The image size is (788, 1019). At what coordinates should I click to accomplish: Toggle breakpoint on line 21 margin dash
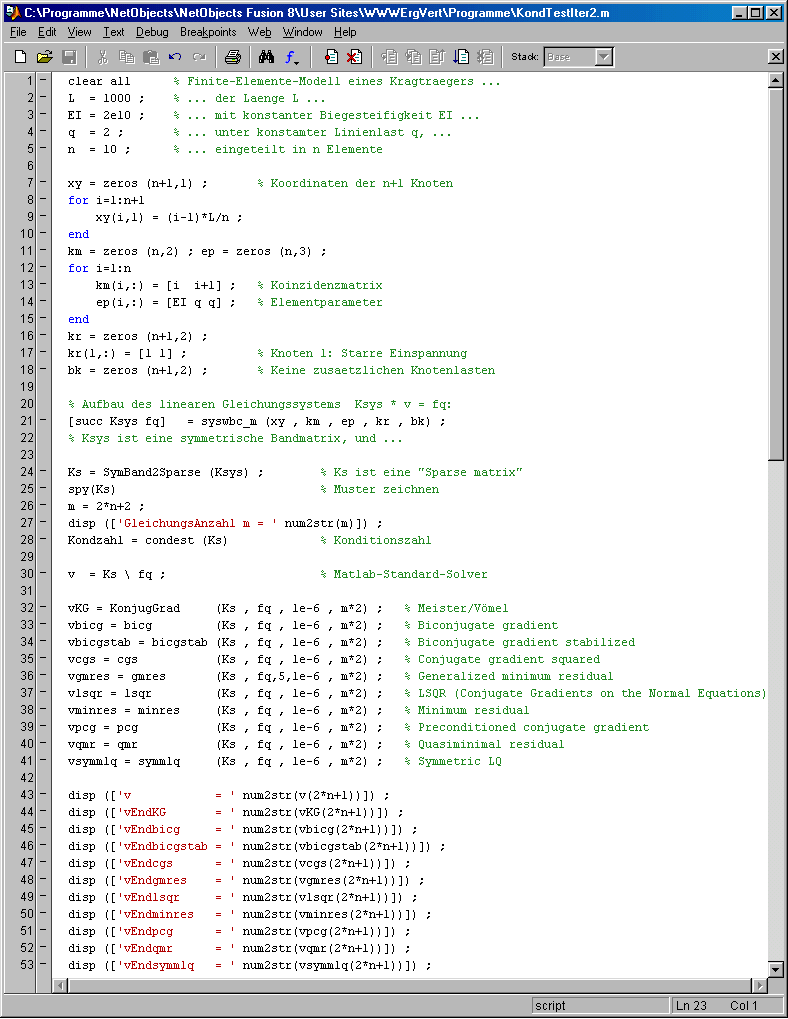43,421
